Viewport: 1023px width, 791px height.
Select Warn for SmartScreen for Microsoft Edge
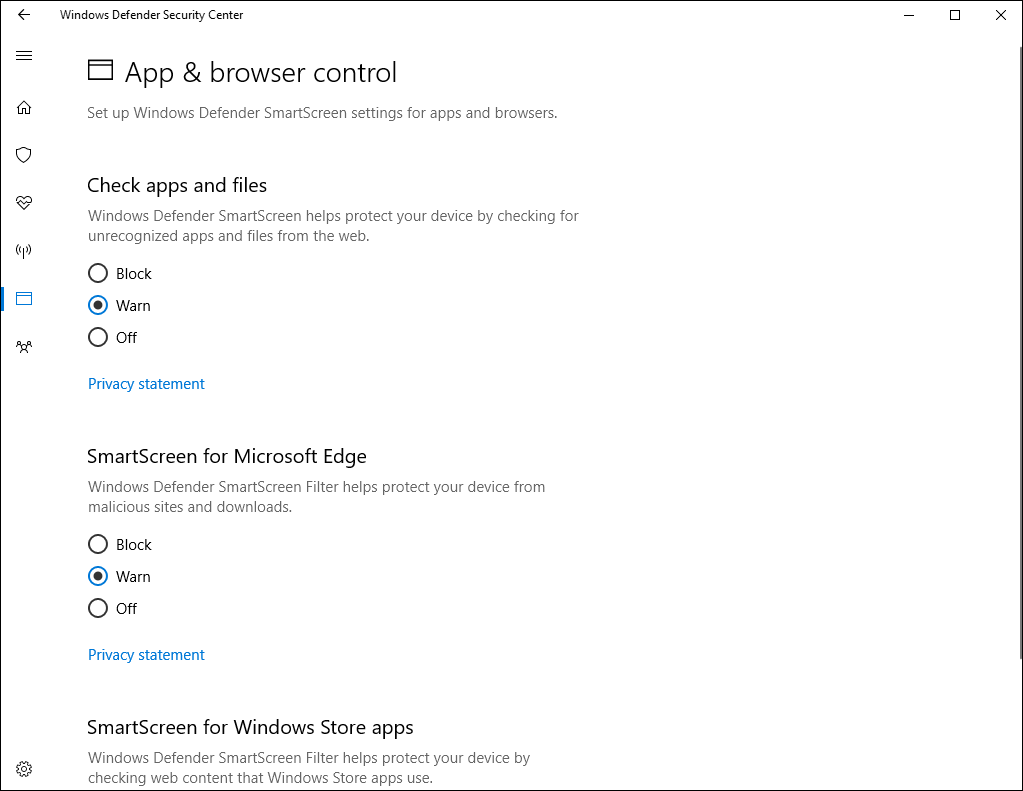pyautogui.click(x=97, y=576)
